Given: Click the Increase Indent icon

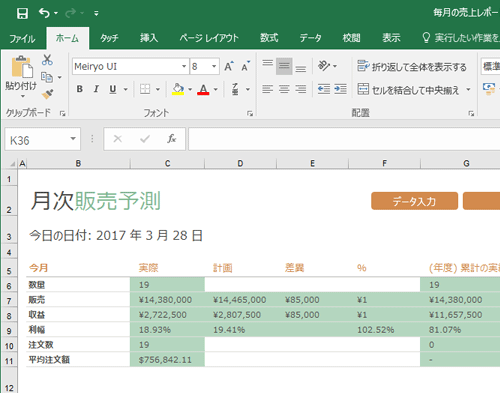Looking at the screenshot, I should [x=340, y=89].
